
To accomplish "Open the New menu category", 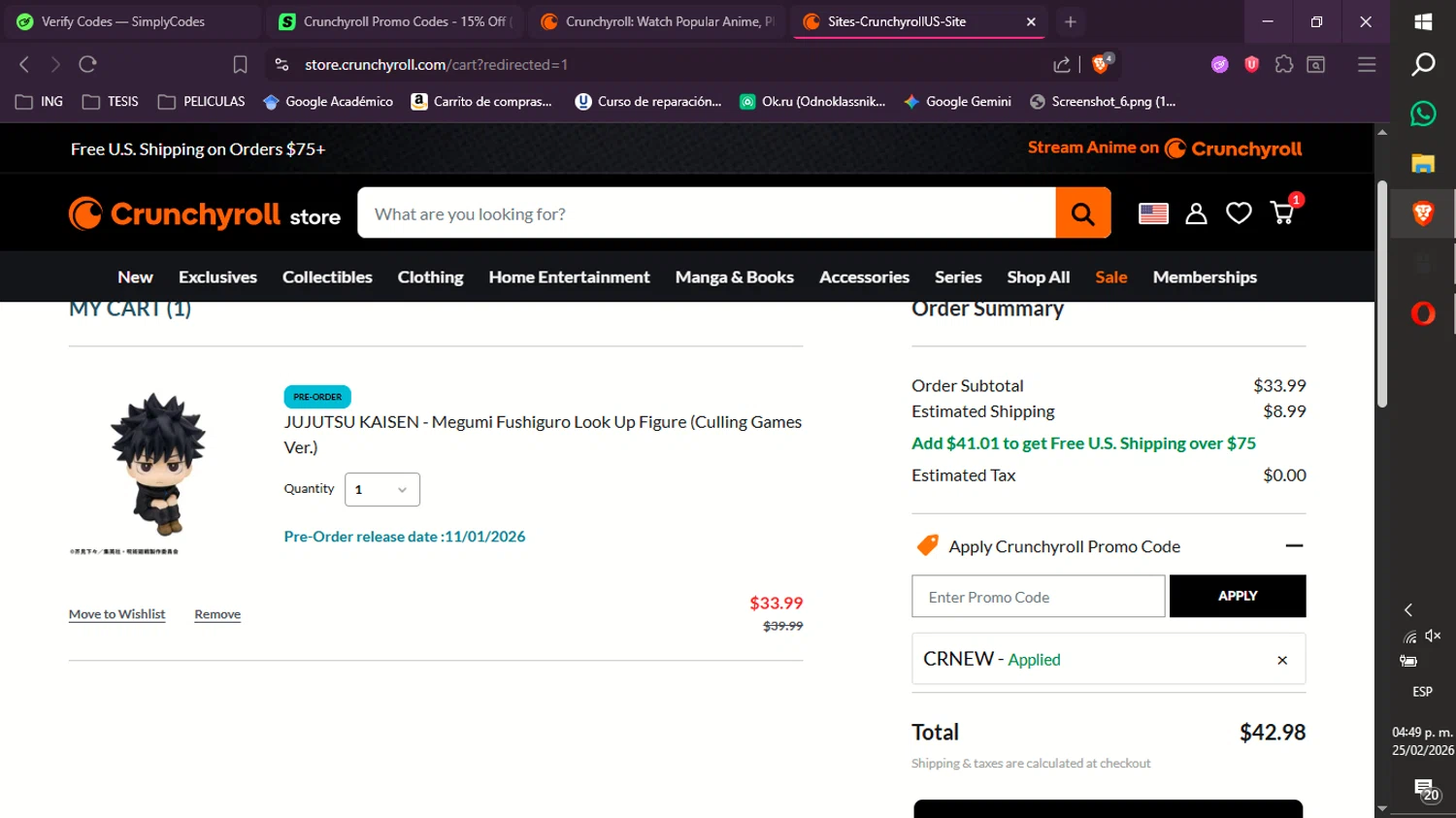I will (x=135, y=278).
